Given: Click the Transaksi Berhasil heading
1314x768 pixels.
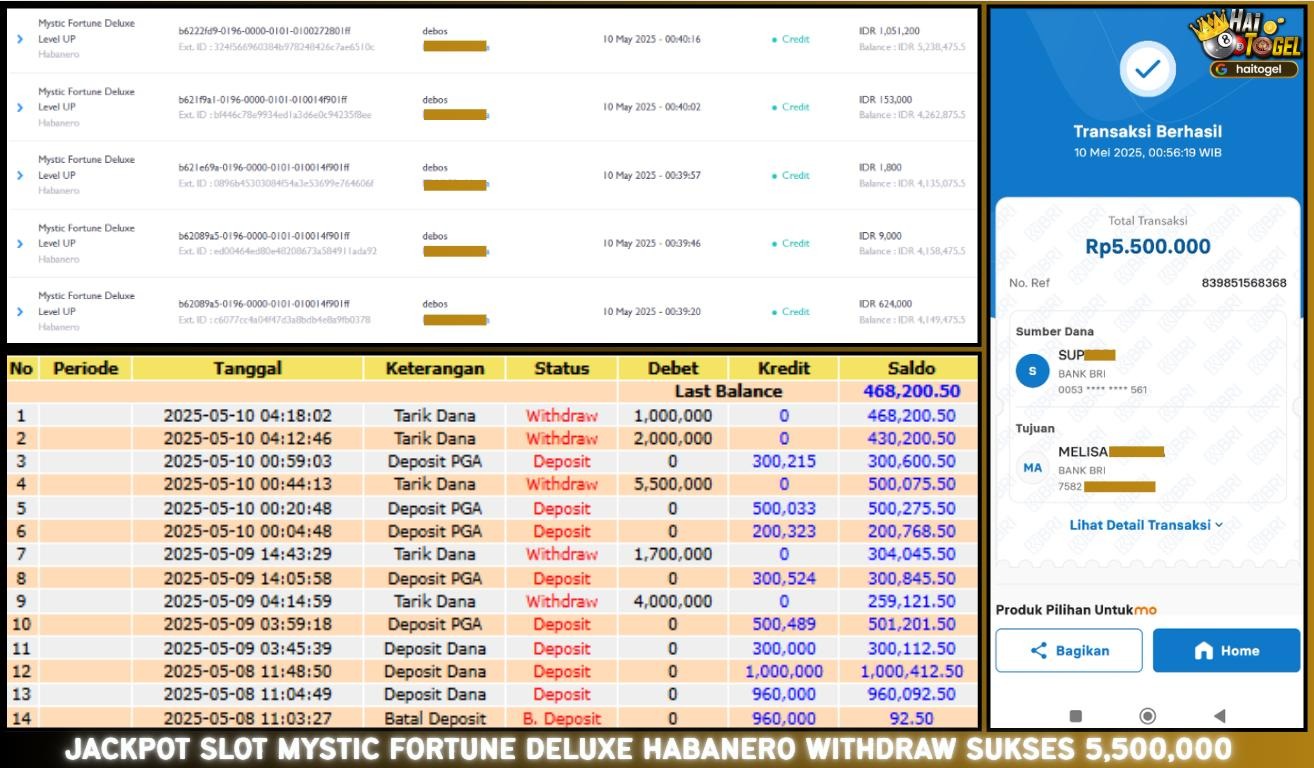Looking at the screenshot, I should [1148, 131].
